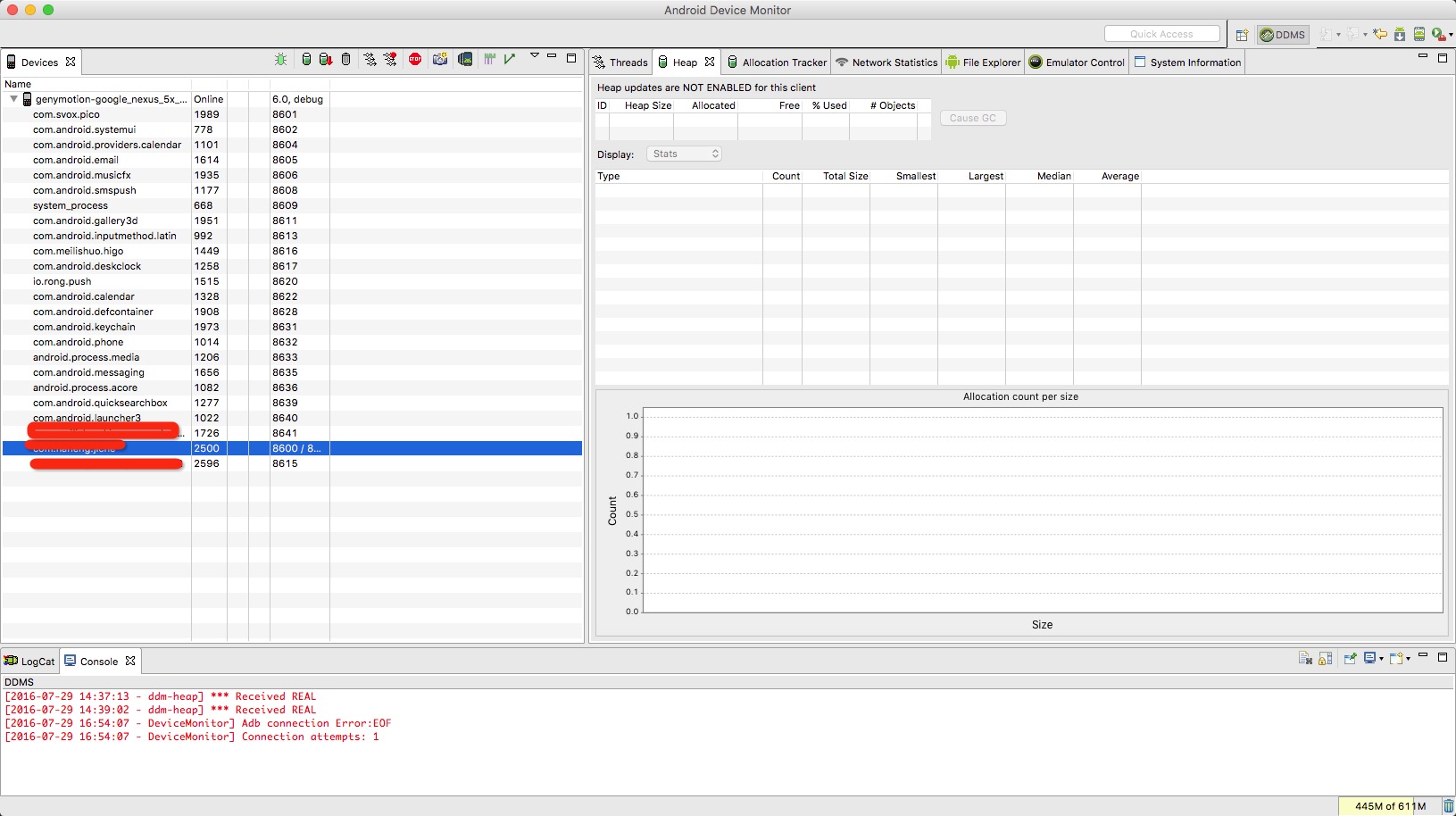The height and width of the screenshot is (816, 1456).
Task: Click the Pin Console icon
Action: pos(1350,659)
